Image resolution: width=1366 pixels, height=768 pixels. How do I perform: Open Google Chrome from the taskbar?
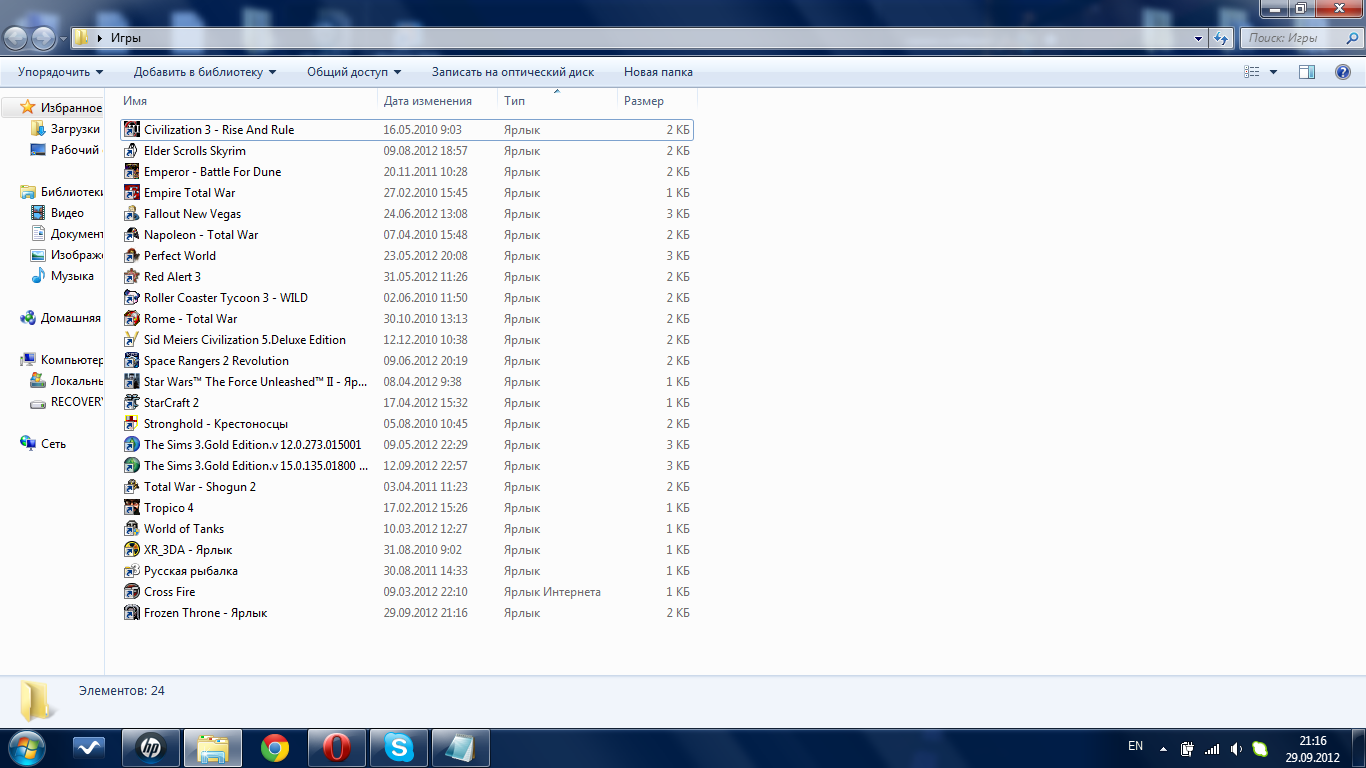[275, 748]
